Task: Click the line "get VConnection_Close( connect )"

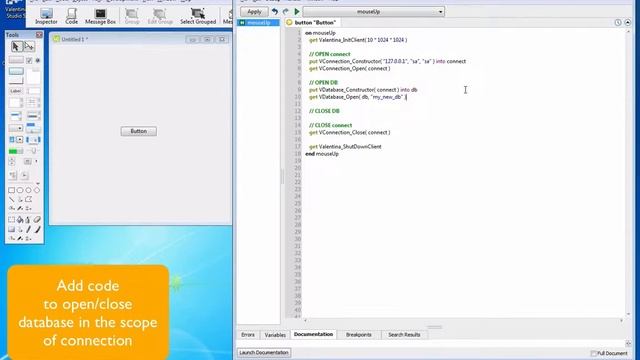Action: 349,133
